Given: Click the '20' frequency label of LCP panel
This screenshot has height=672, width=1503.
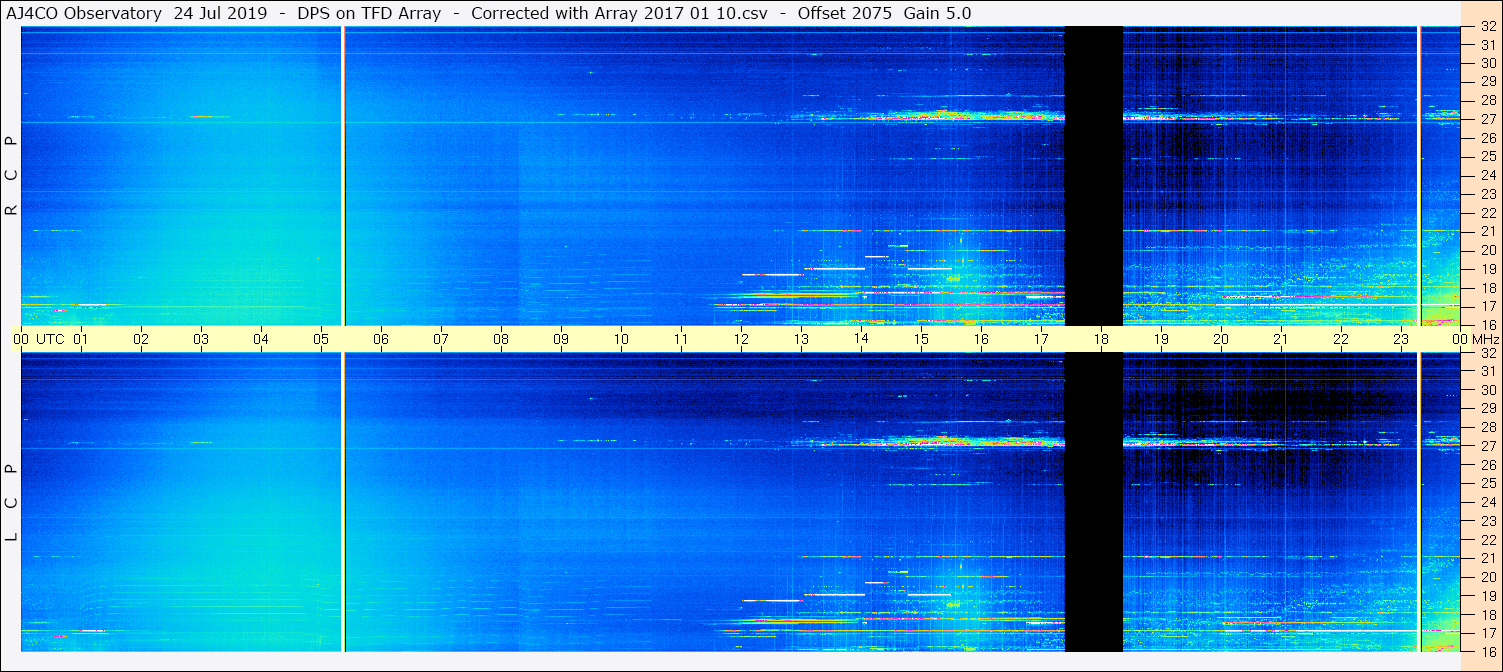Looking at the screenshot, I should tap(1487, 577).
